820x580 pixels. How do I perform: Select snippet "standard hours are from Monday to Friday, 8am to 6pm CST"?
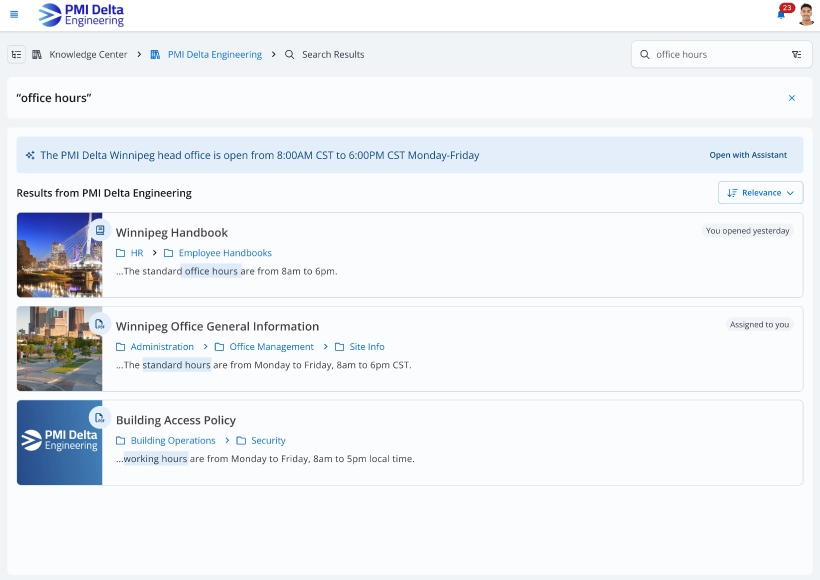tap(277, 365)
